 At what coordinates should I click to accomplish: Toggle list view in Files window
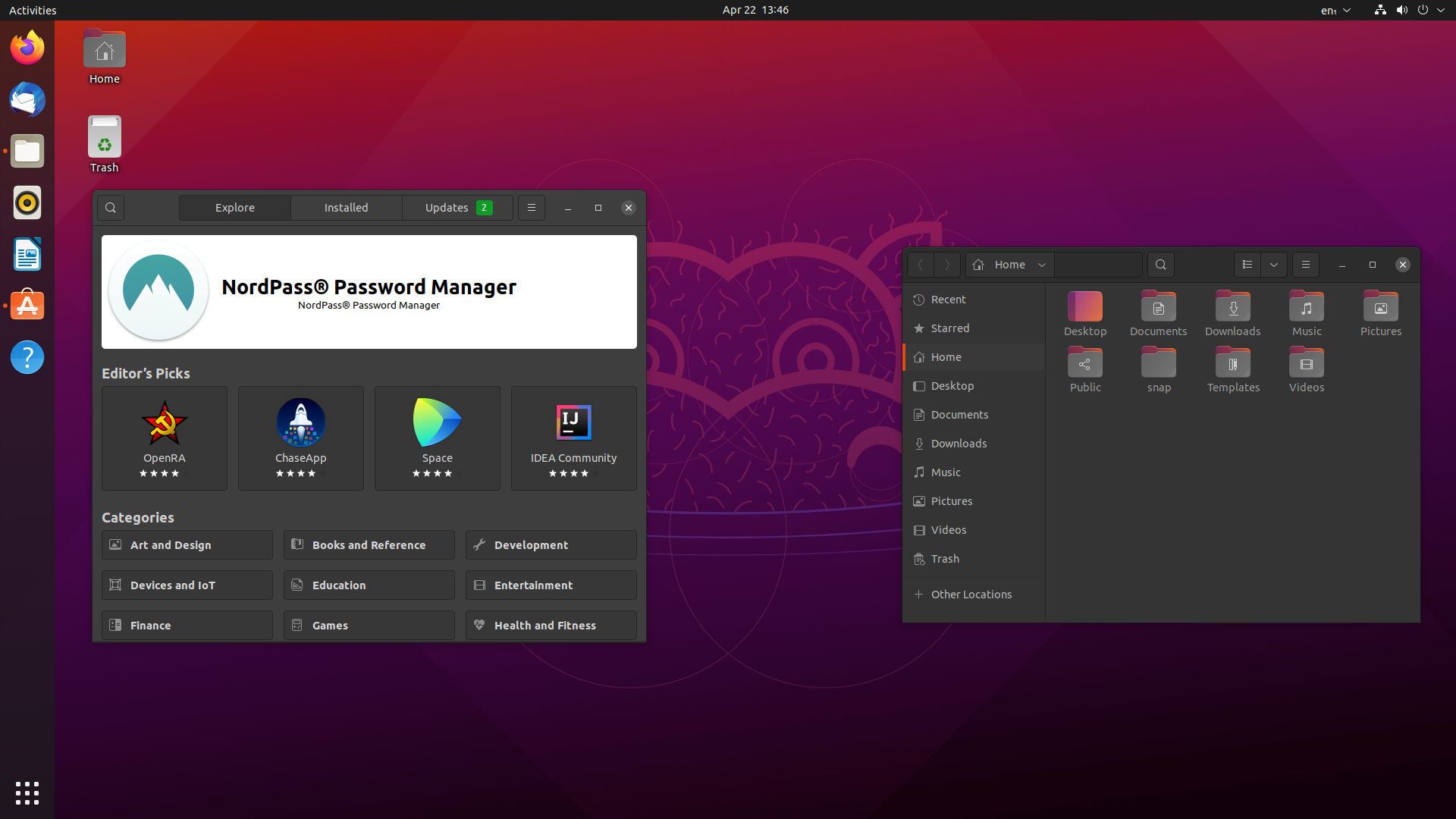[1247, 265]
